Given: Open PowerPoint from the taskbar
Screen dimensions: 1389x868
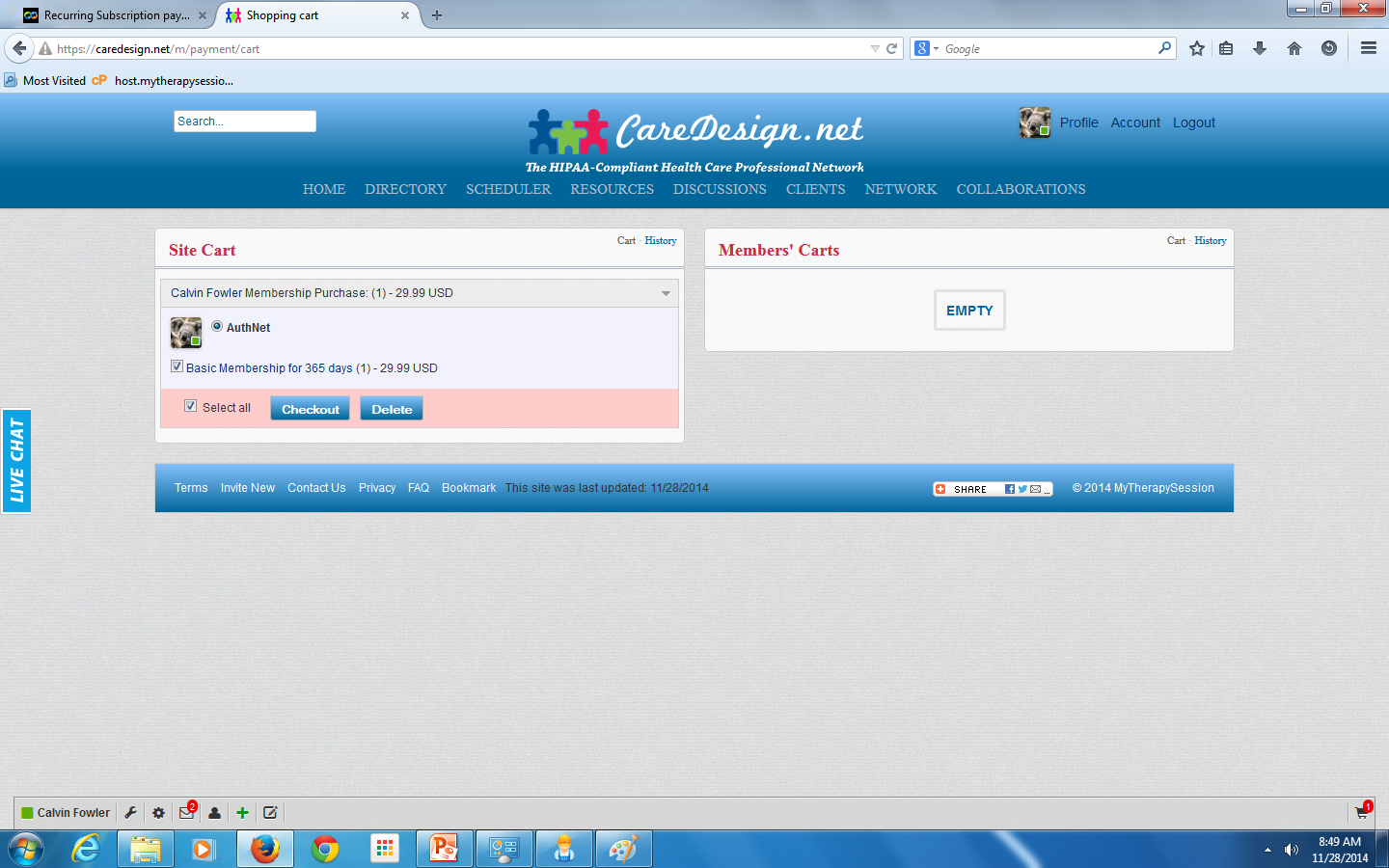Looking at the screenshot, I should pyautogui.click(x=445, y=850).
